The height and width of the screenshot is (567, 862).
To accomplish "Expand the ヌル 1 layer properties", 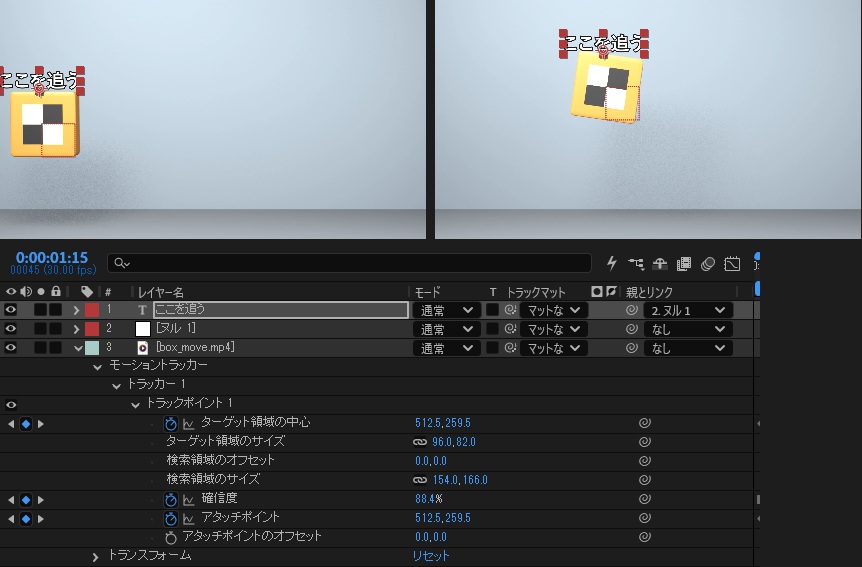I will (x=76, y=329).
